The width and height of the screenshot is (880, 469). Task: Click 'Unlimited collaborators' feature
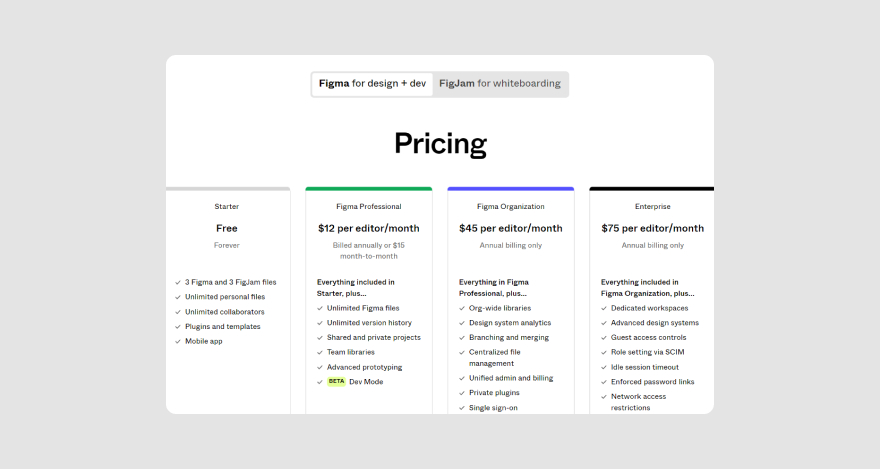(224, 312)
